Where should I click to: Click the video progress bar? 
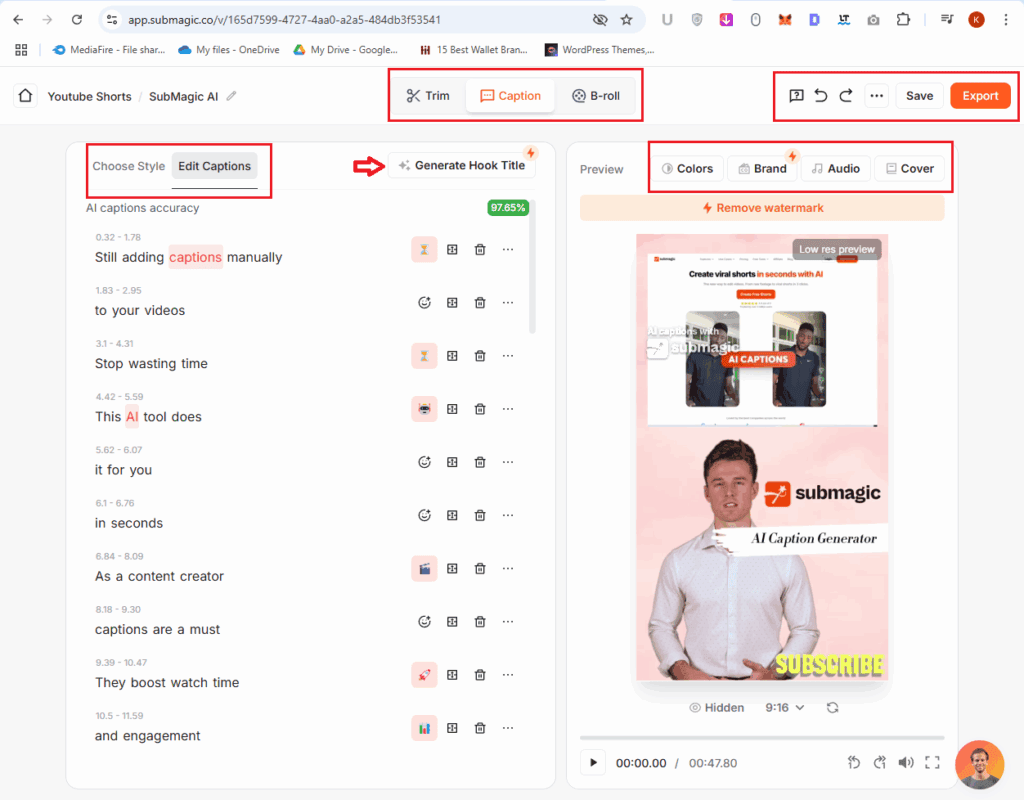762,738
